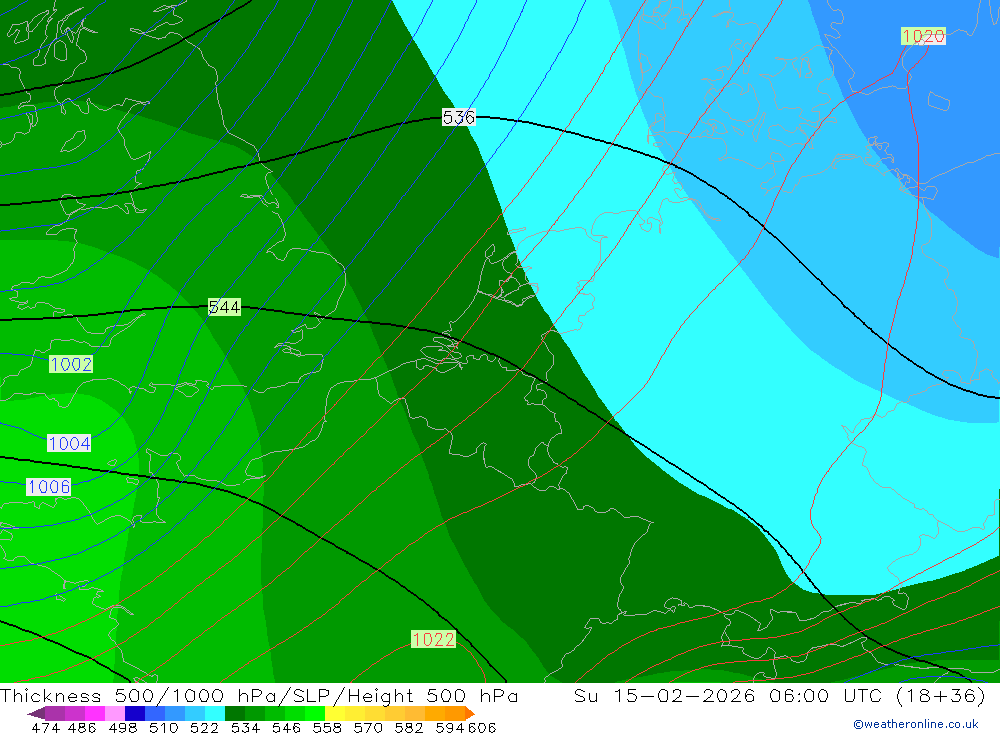Pick the cyan legend swatch above 534
This screenshot has height=733, width=1000.
(215, 713)
